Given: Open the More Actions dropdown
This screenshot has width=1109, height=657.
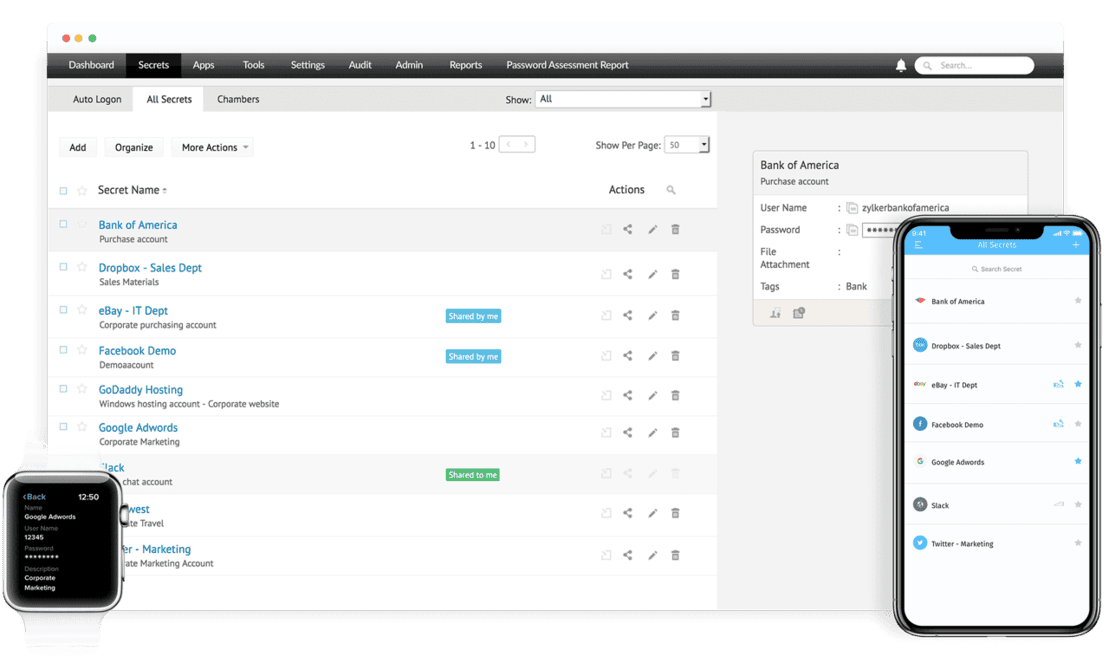Looking at the screenshot, I should click(212, 147).
